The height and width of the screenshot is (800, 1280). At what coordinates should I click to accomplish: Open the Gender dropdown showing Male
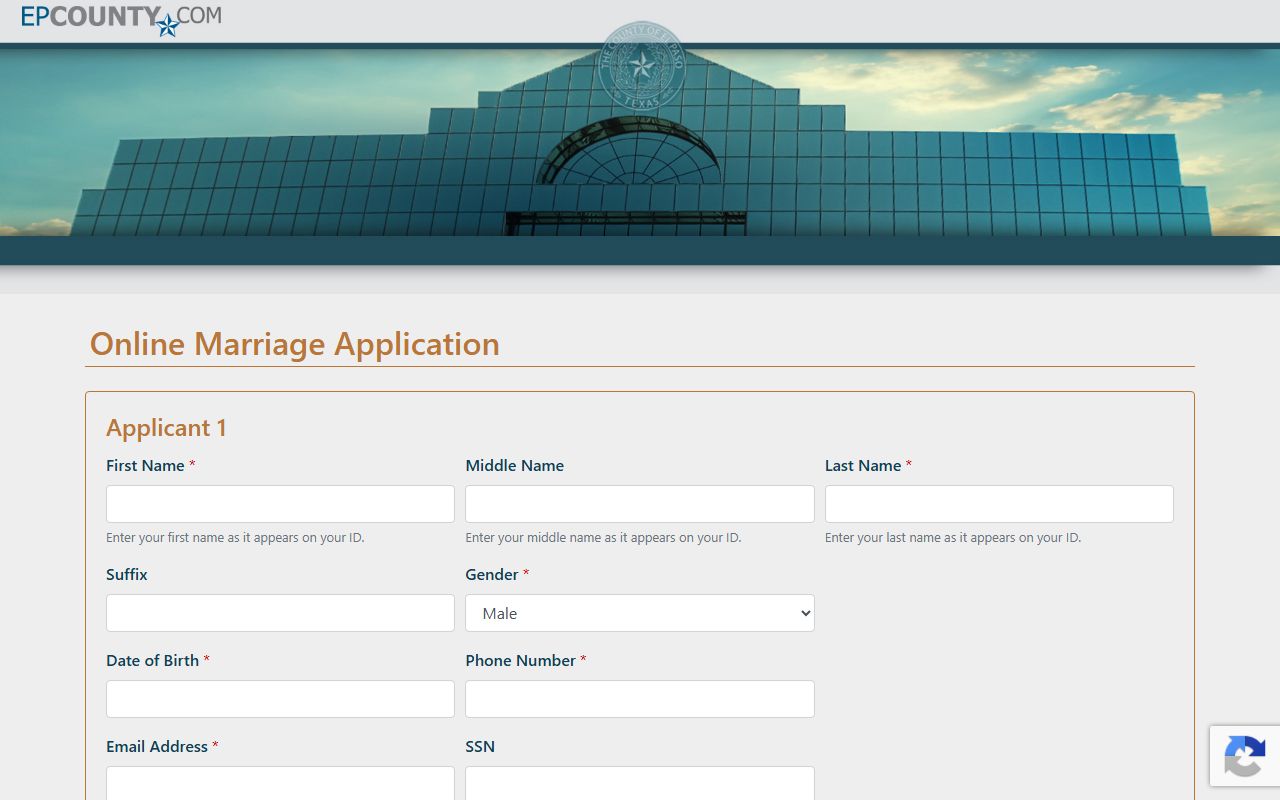[x=640, y=613]
